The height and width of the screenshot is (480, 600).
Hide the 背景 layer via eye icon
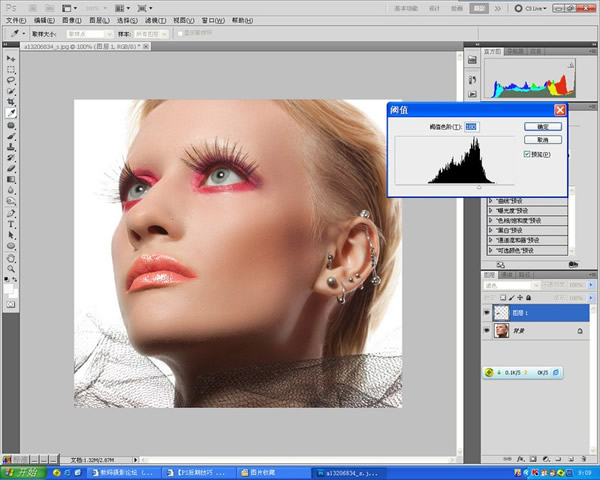click(488, 331)
